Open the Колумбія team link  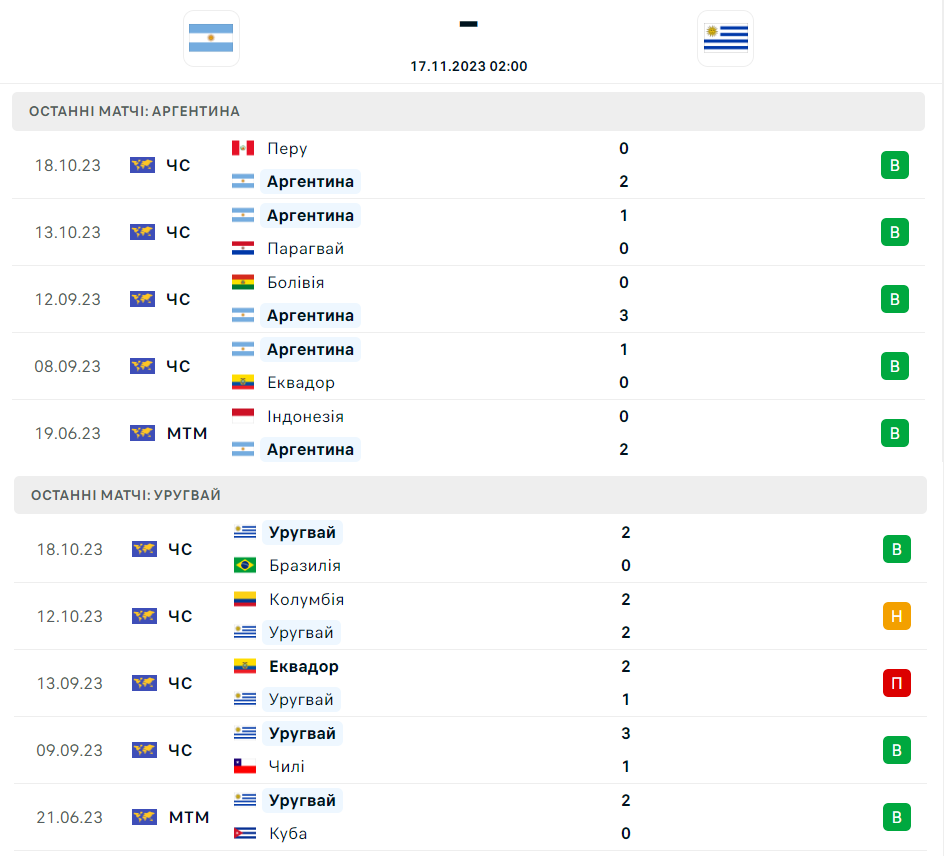click(x=306, y=600)
